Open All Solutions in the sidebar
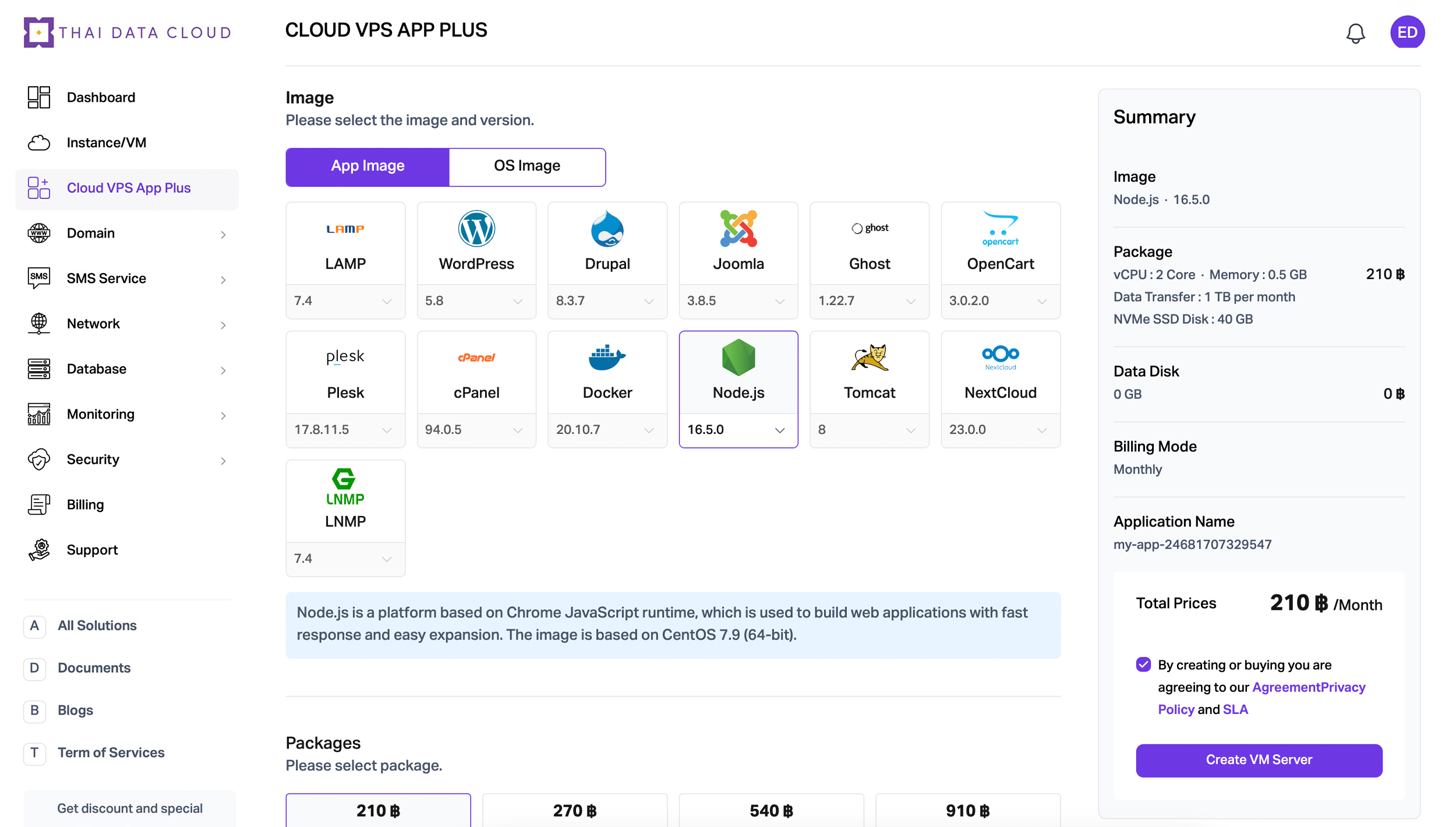The height and width of the screenshot is (827, 1456). [80, 626]
